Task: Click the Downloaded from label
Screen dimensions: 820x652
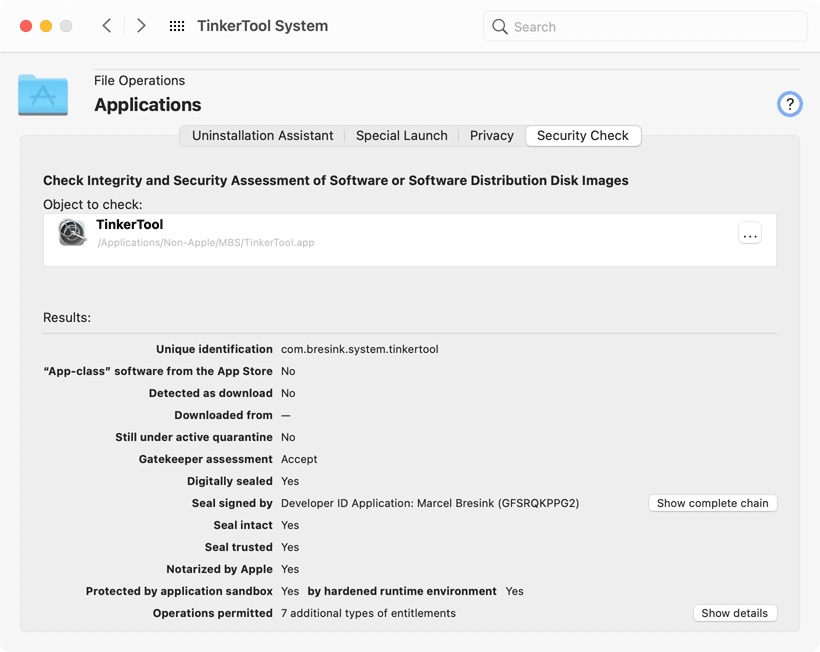Action: coord(223,415)
